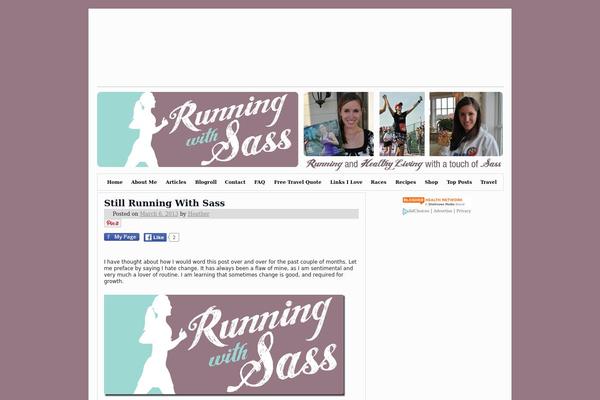The image size is (600, 400).
Task: Open the Advertise link in sidebar
Action: click(442, 211)
